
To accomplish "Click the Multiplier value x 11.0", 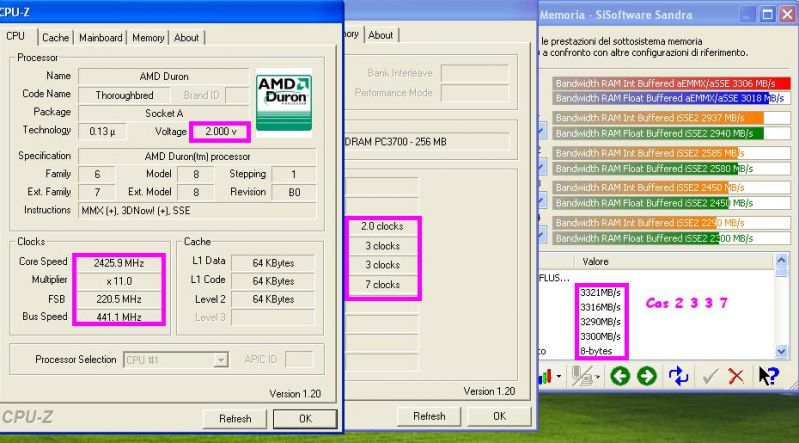I will [x=119, y=281].
